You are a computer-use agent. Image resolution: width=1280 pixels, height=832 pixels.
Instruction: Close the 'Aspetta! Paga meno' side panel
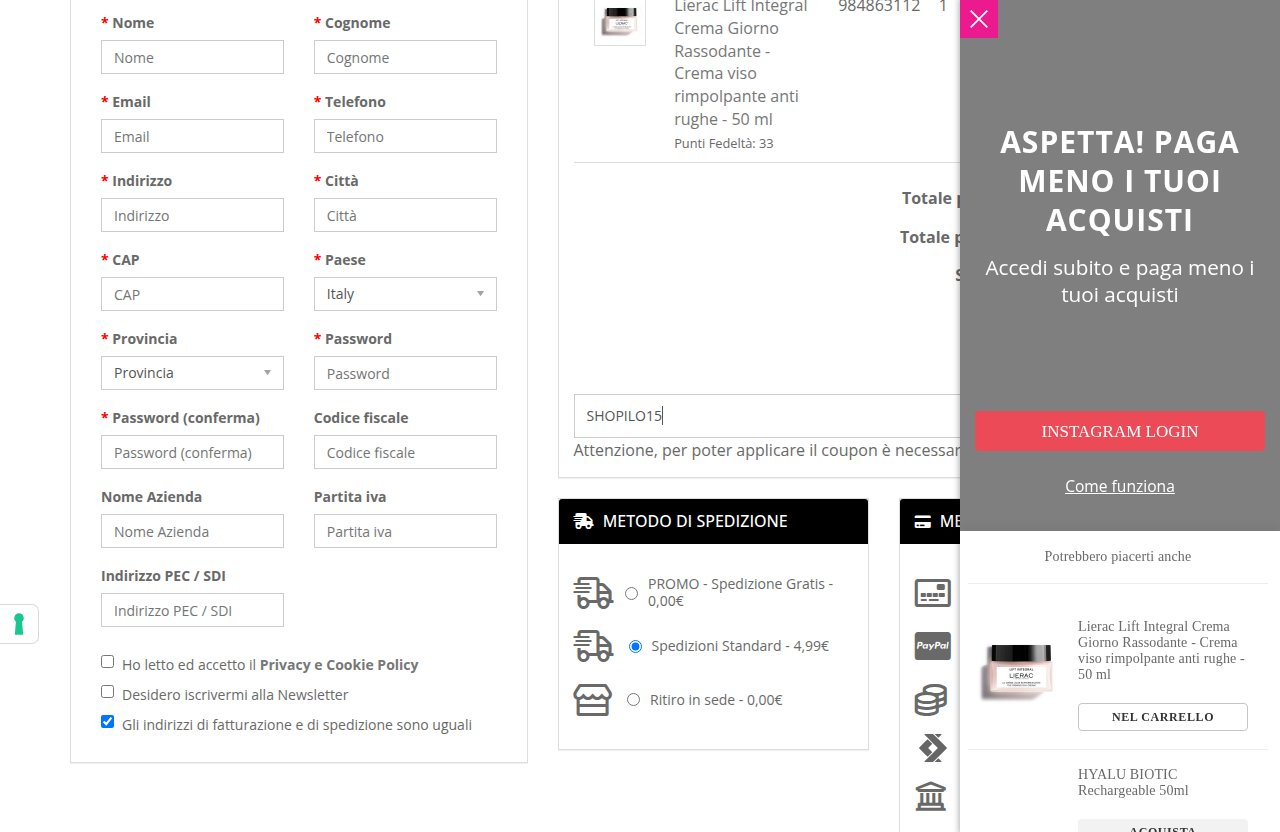click(x=979, y=19)
